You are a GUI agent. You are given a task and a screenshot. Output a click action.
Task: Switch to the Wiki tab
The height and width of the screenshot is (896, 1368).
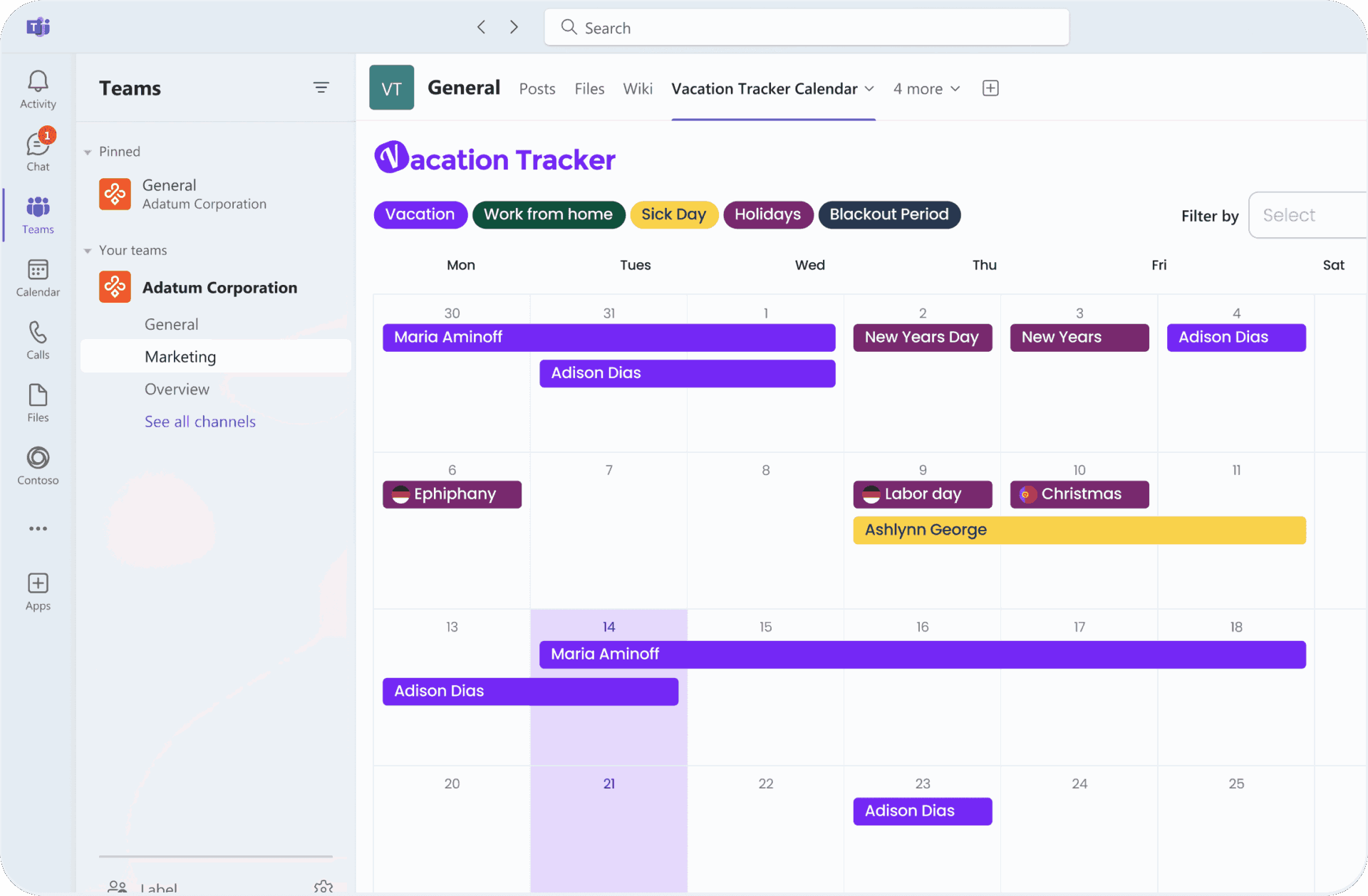click(x=637, y=89)
